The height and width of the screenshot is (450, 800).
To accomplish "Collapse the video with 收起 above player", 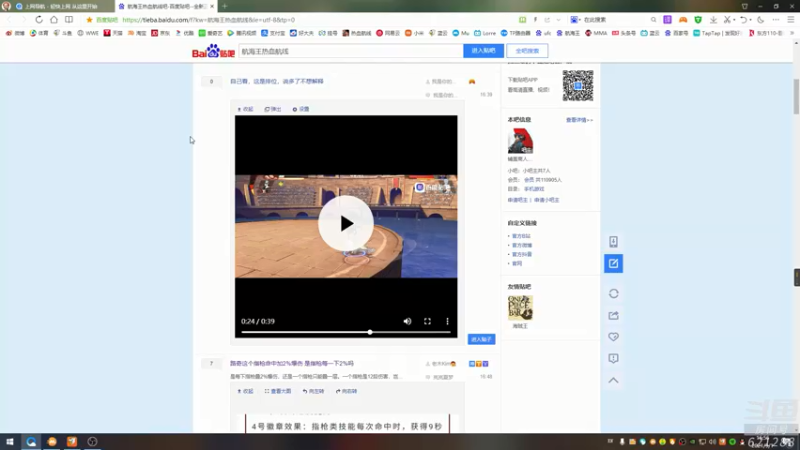I will [245, 109].
